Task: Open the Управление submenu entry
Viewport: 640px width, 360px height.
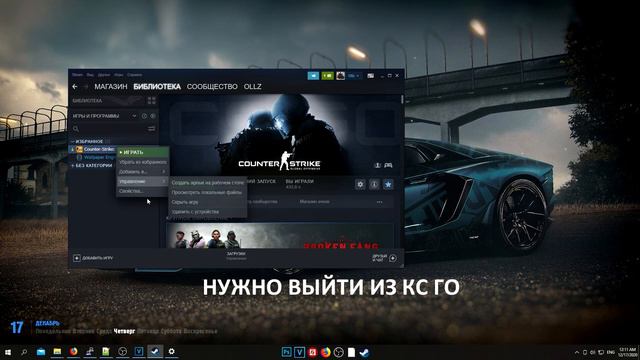Action: point(142,181)
